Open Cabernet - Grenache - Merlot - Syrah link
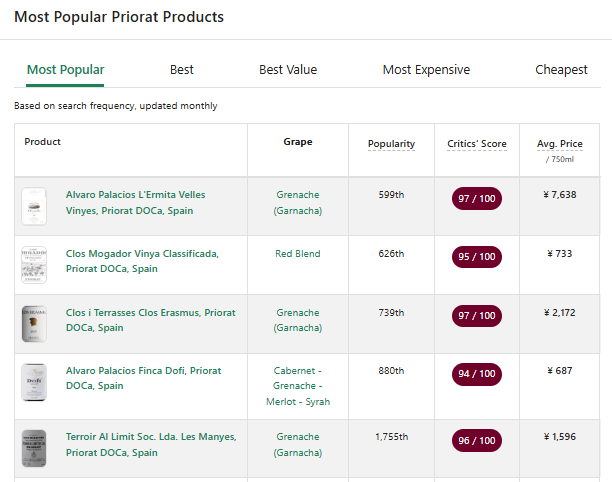This screenshot has width=612, height=482. coord(298,386)
